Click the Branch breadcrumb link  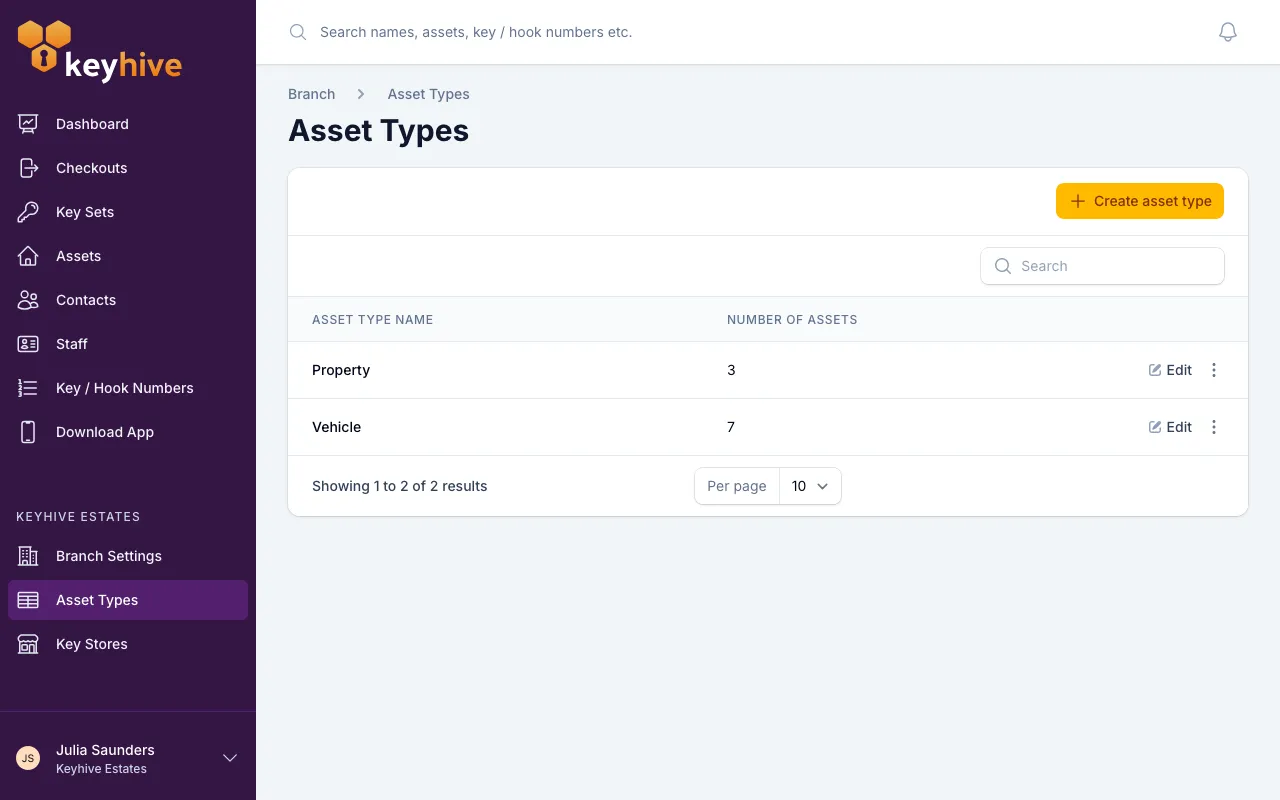(x=311, y=94)
